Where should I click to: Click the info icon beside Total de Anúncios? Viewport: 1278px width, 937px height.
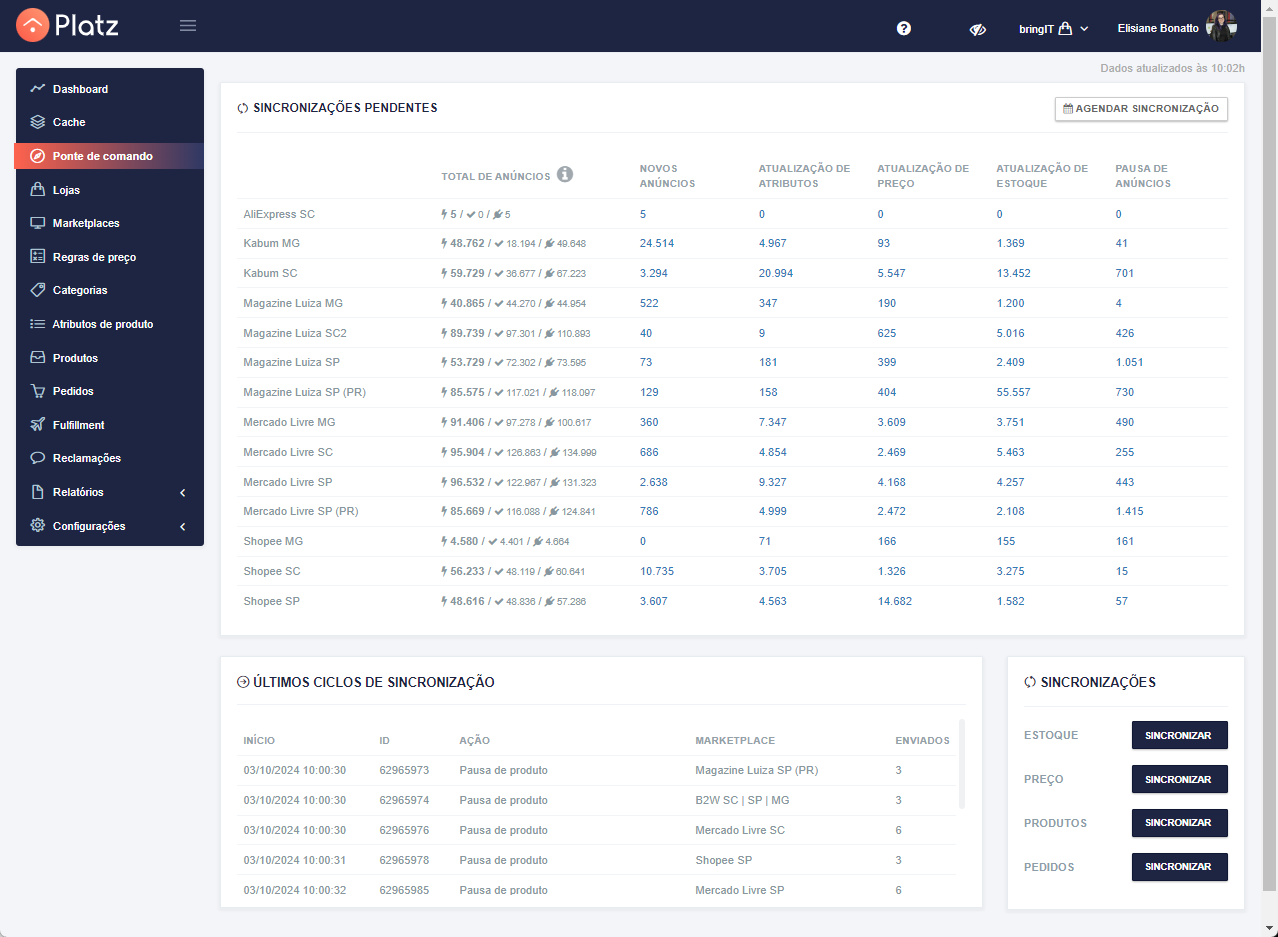565,175
